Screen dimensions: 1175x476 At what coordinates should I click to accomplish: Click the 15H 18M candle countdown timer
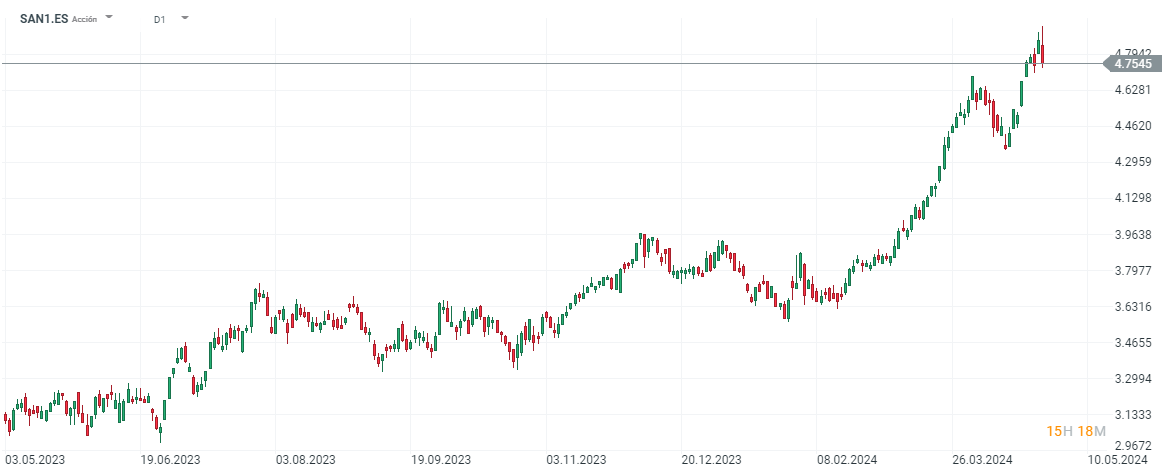(1075, 431)
